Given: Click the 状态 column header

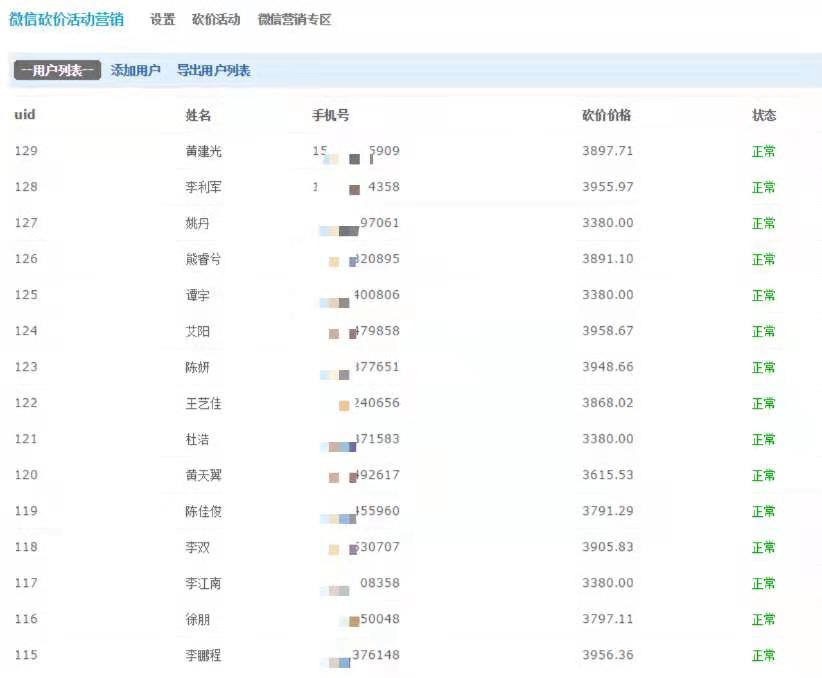Looking at the screenshot, I should pyautogui.click(x=764, y=115).
